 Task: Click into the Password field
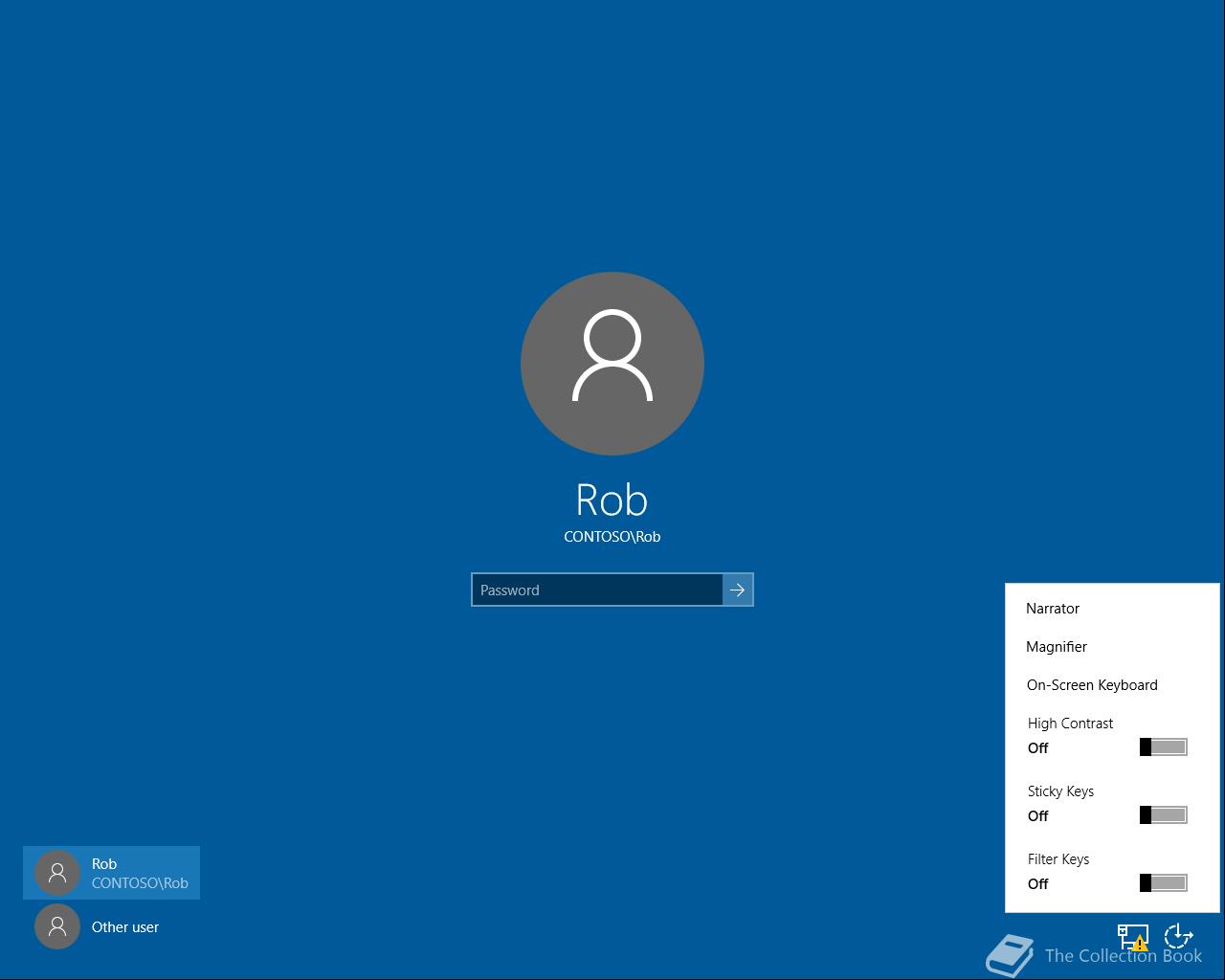point(597,590)
